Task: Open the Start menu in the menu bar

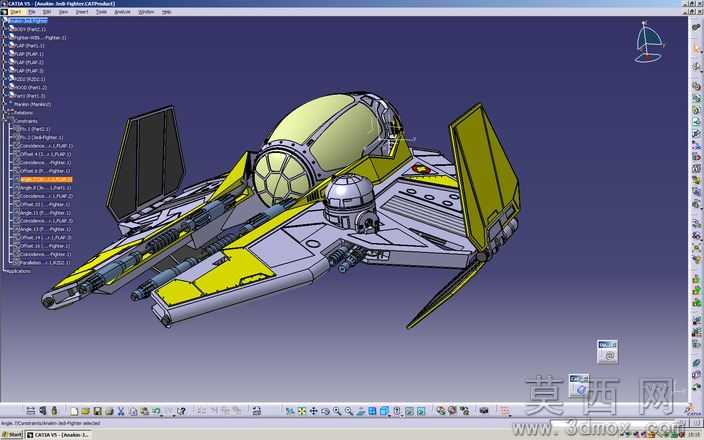Action: (15, 12)
